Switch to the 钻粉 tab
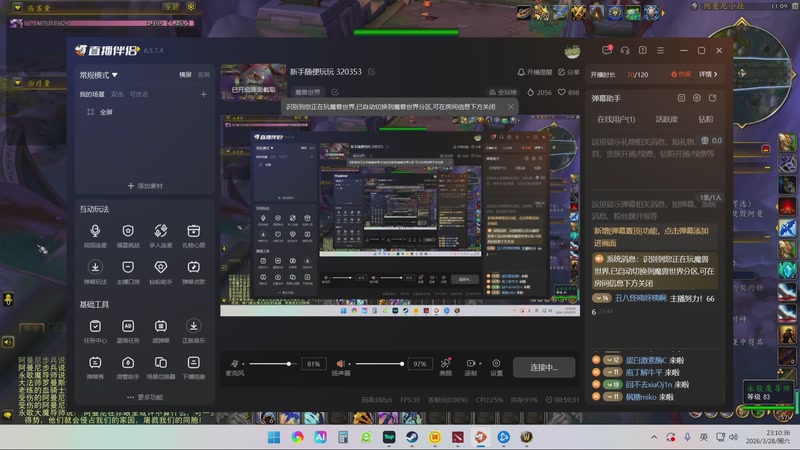 [x=706, y=119]
